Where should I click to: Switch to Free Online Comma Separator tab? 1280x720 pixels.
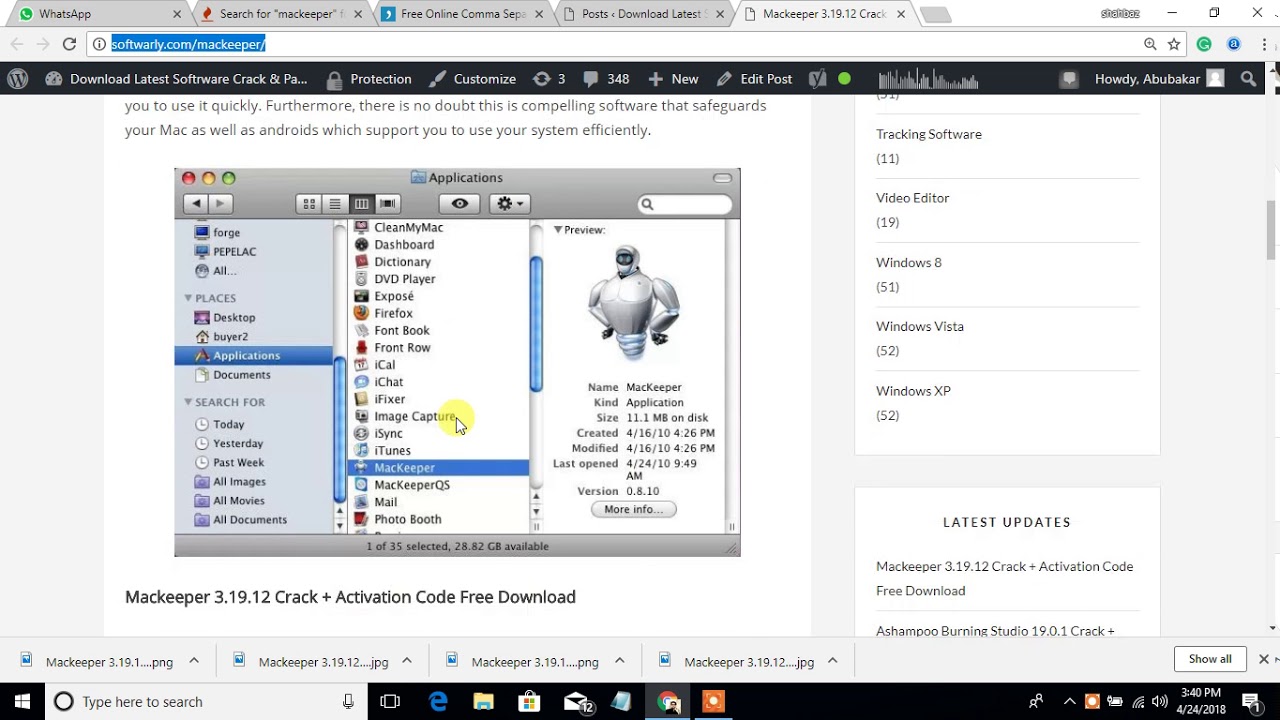463,14
